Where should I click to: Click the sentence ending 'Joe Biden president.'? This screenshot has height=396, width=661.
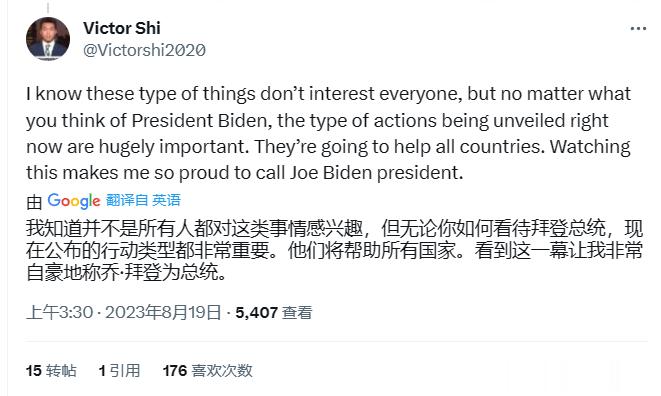[x=245, y=173]
